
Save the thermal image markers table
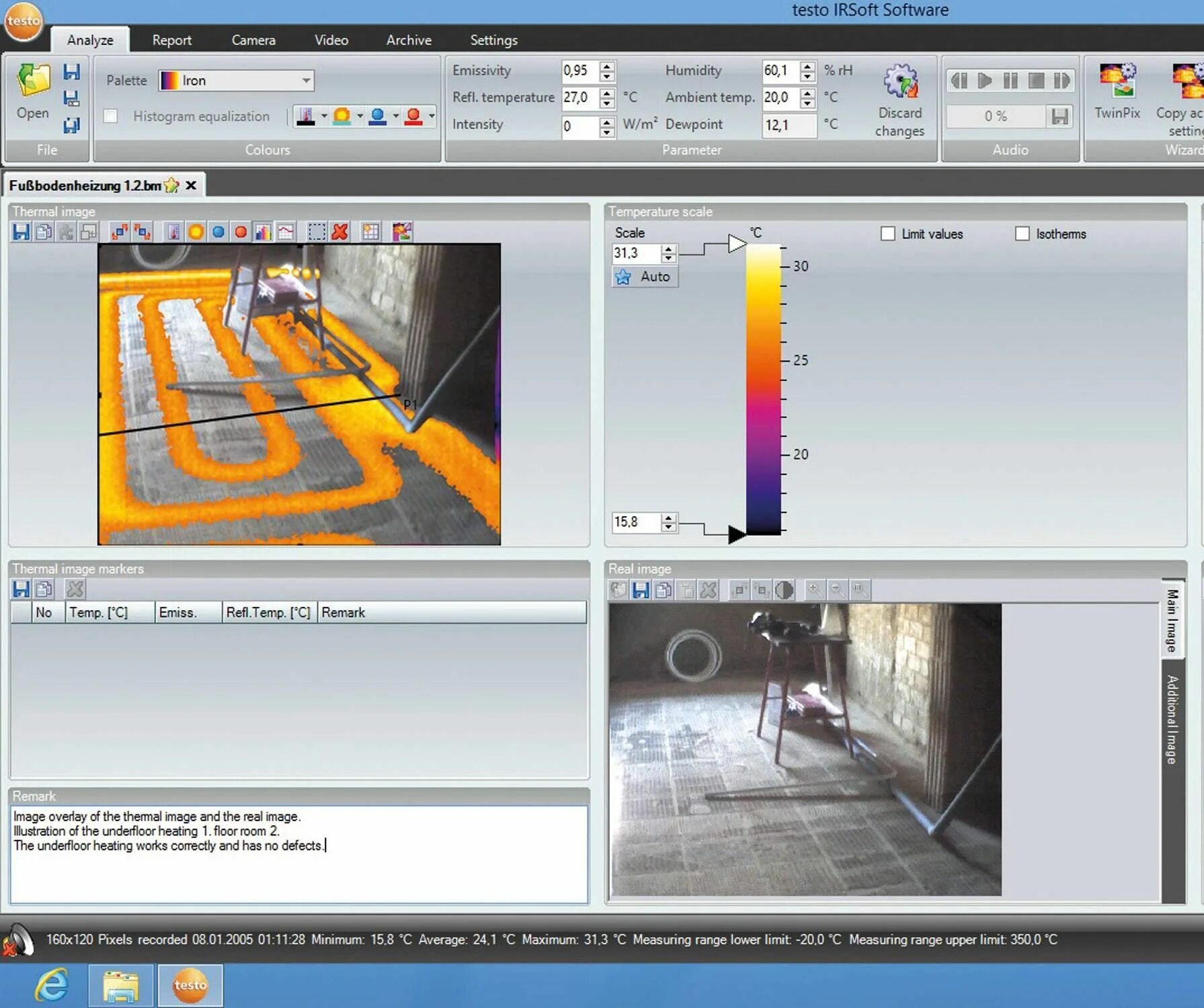click(21, 589)
